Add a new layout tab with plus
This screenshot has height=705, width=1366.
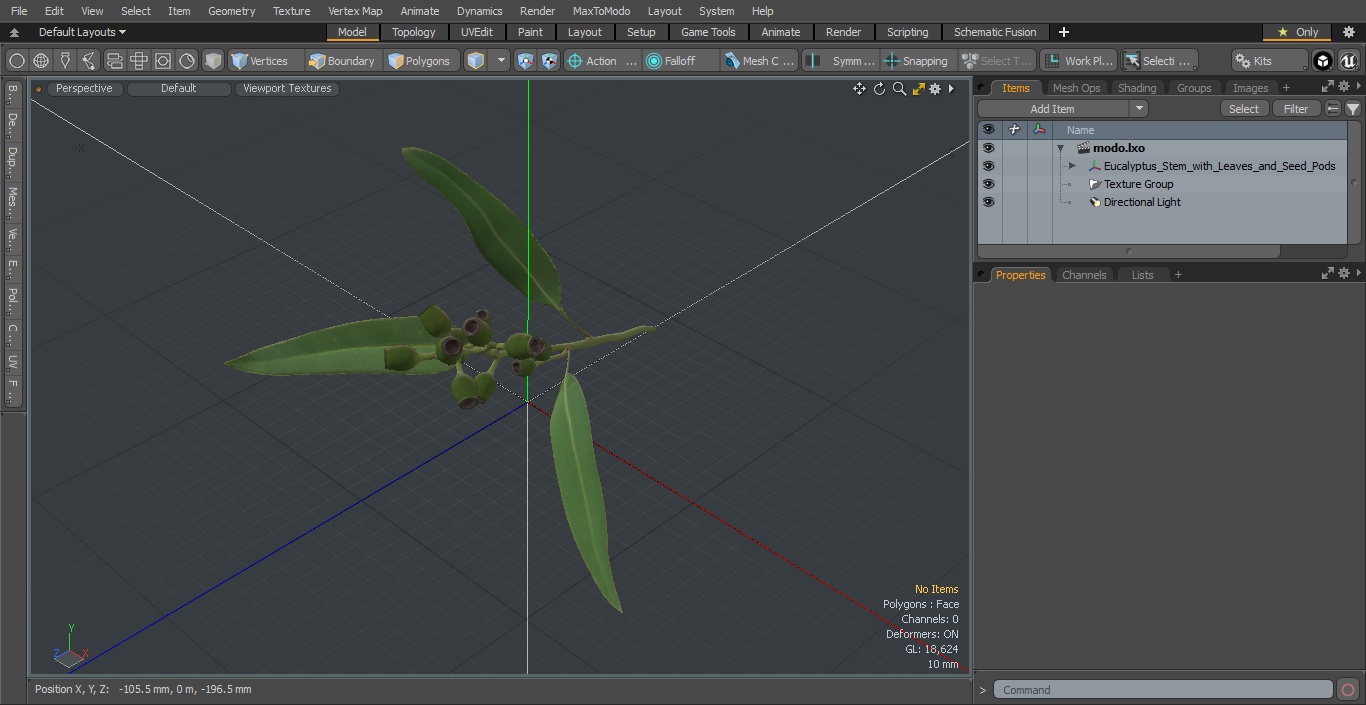tap(1063, 32)
